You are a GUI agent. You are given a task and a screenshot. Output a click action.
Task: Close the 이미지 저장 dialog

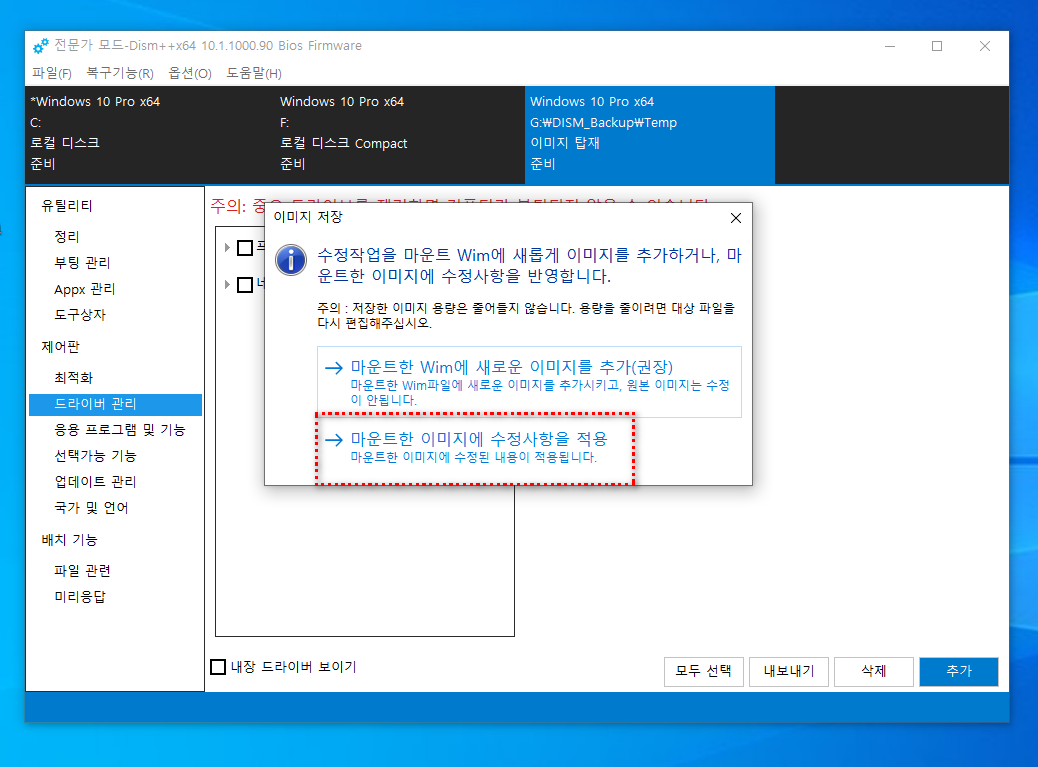[735, 218]
